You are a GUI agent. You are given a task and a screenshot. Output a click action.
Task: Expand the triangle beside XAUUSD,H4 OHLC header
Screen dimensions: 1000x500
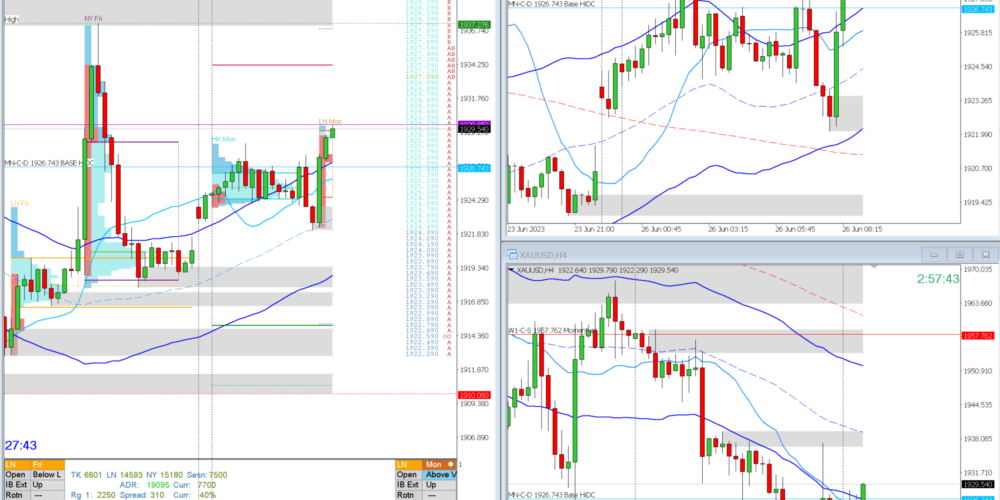[511, 270]
